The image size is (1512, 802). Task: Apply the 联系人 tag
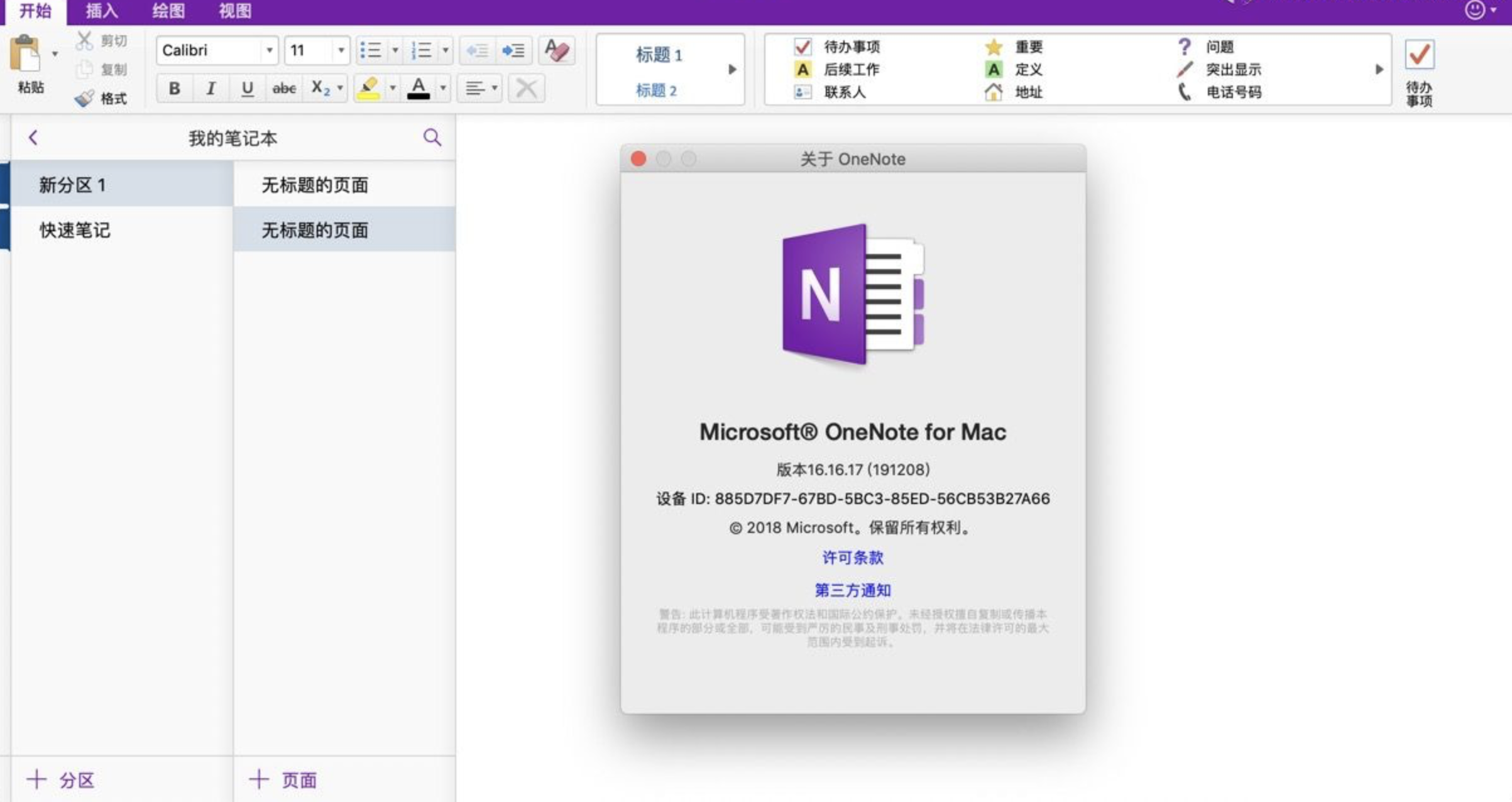(x=830, y=92)
